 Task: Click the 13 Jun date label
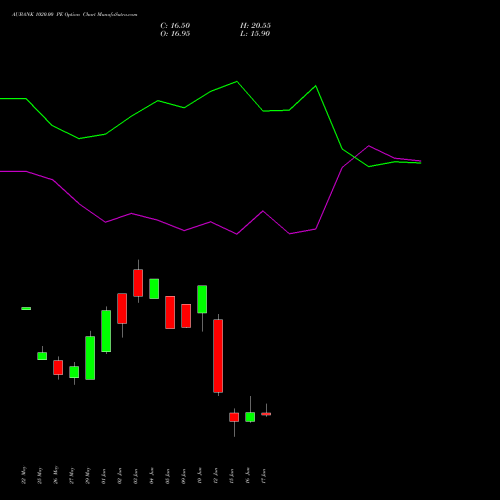tap(232, 475)
